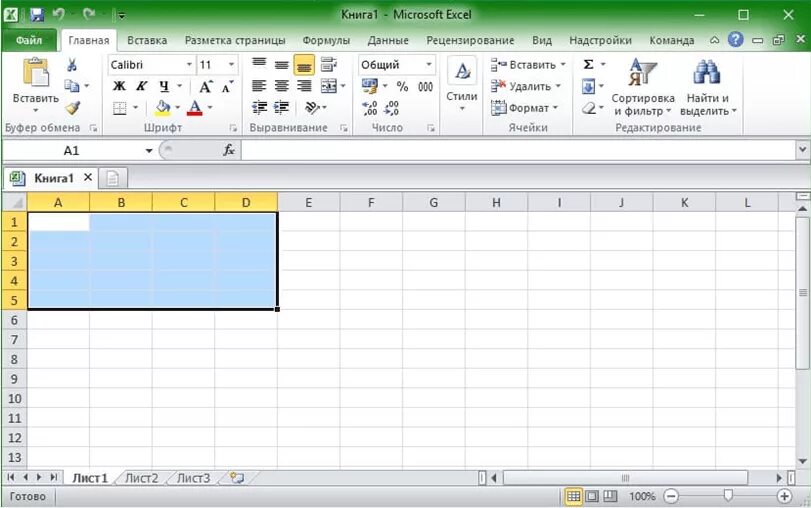
Task: Expand the Name Box dropdown arrow
Action: pyautogui.click(x=149, y=151)
